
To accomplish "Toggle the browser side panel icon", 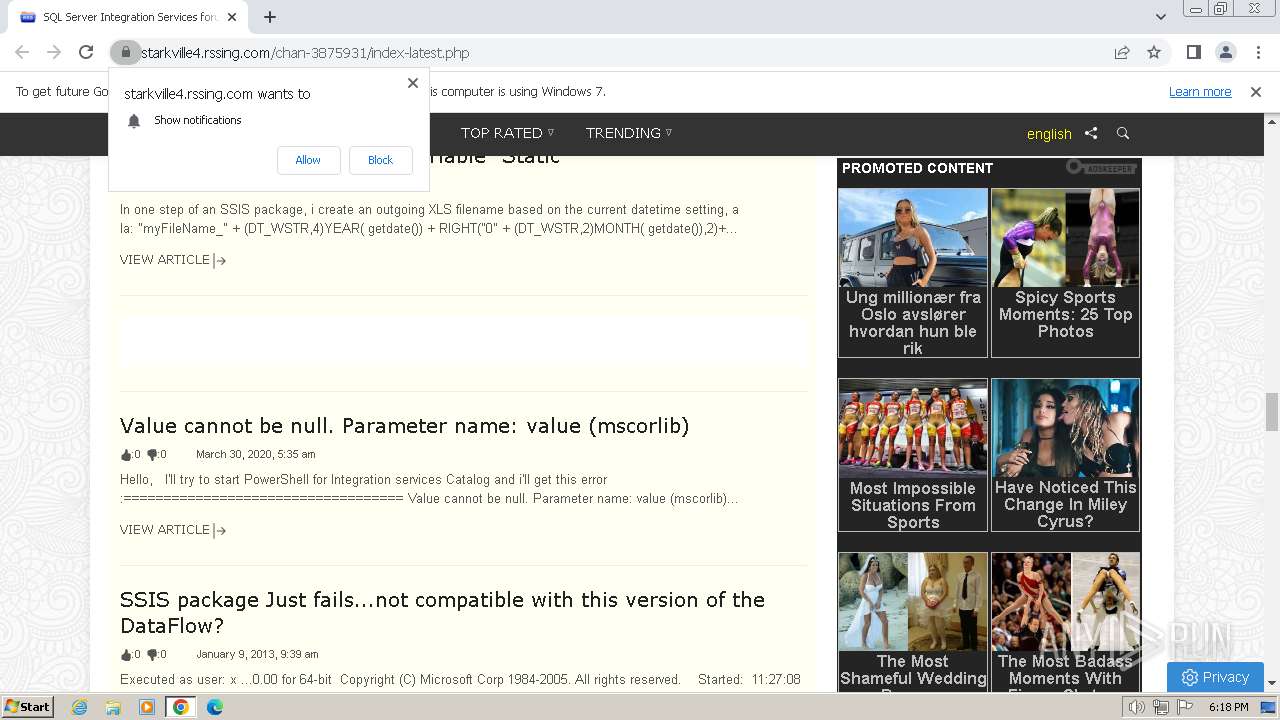I will pos(1194,52).
